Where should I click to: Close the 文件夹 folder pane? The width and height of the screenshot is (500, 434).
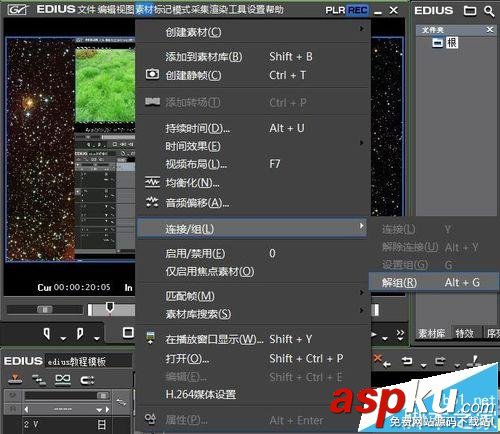pos(489,30)
